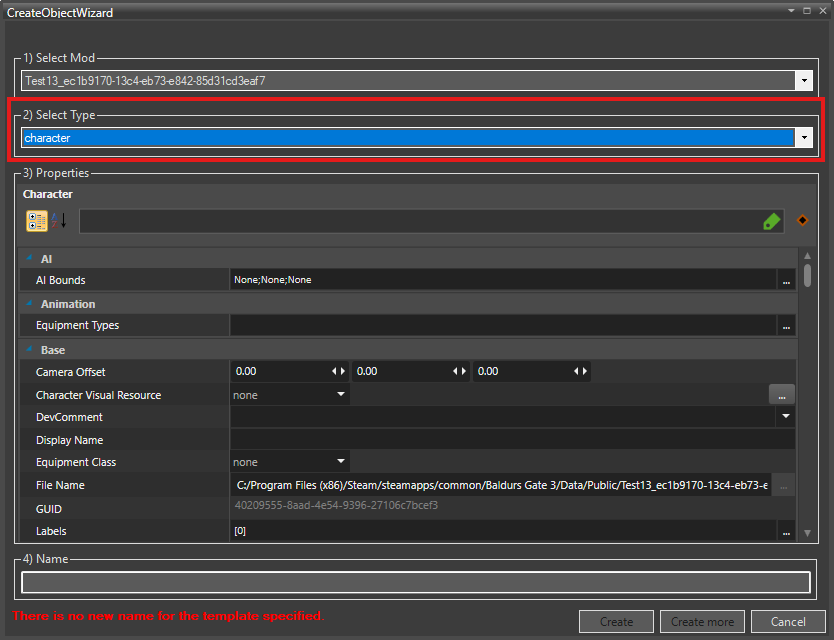834x640 pixels.
Task: Click the orange diamond icon beside search
Action: pos(803,220)
